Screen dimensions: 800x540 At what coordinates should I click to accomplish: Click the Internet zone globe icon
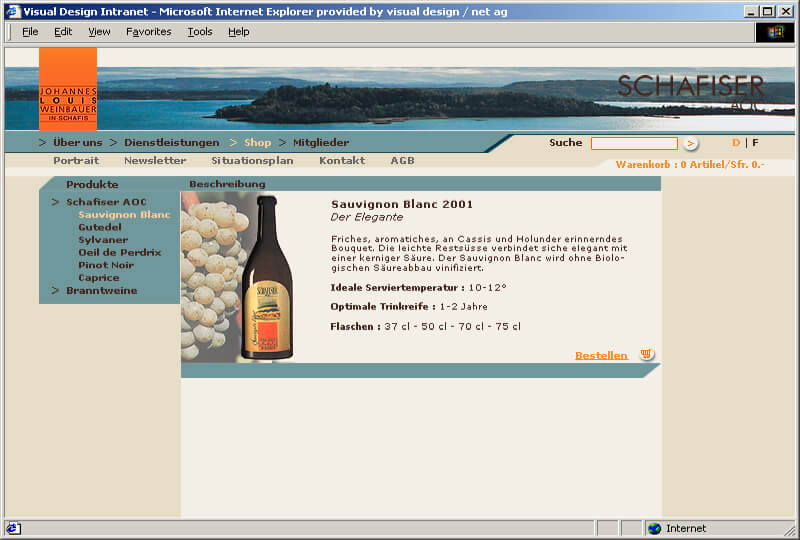tap(654, 529)
